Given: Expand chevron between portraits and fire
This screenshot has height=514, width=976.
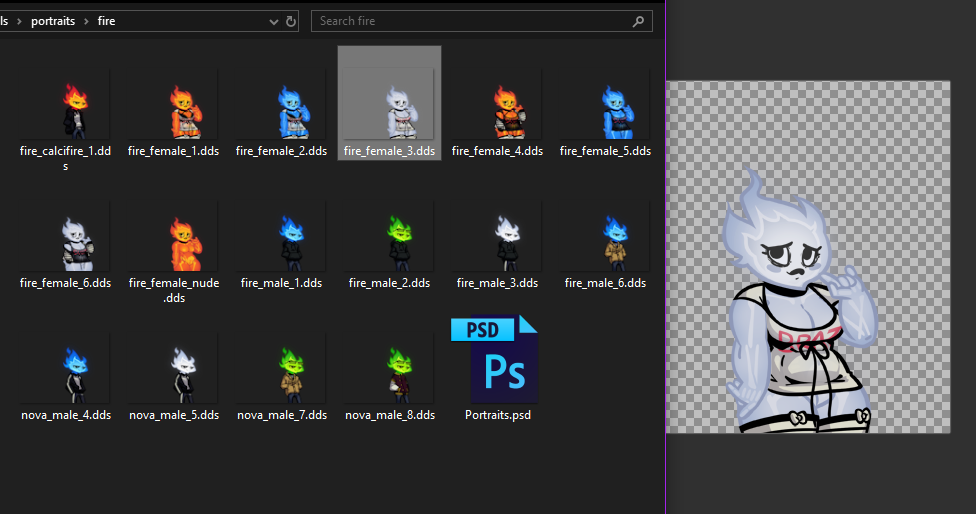Looking at the screenshot, I should click(x=87, y=21).
